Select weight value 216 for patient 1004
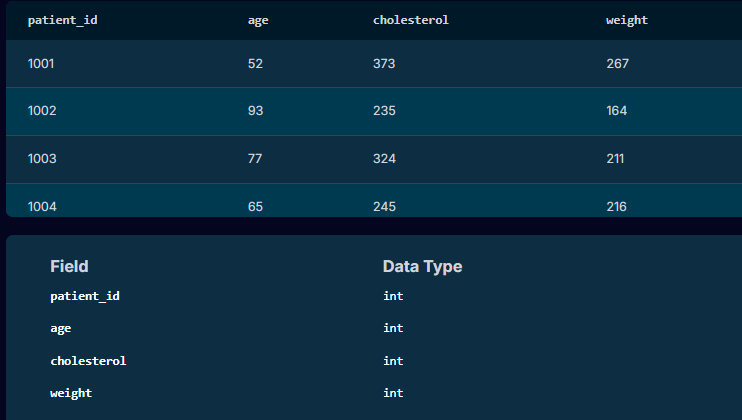This screenshot has height=420, width=742. [617, 206]
